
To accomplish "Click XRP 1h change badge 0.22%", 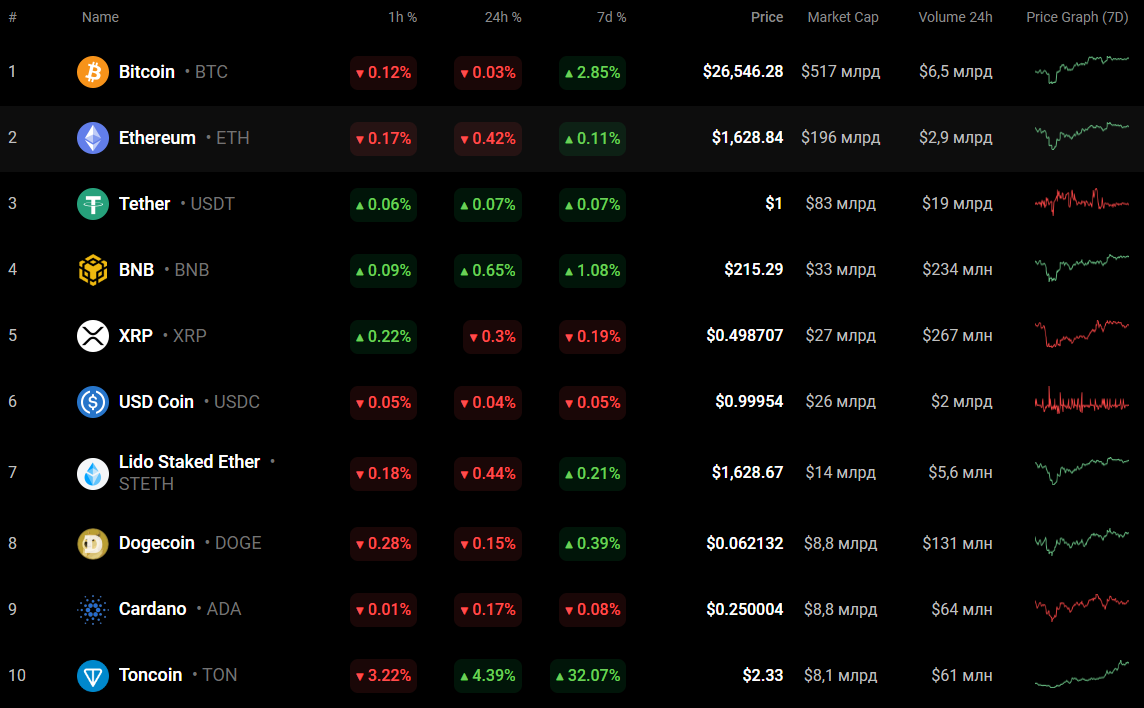I will [383, 336].
